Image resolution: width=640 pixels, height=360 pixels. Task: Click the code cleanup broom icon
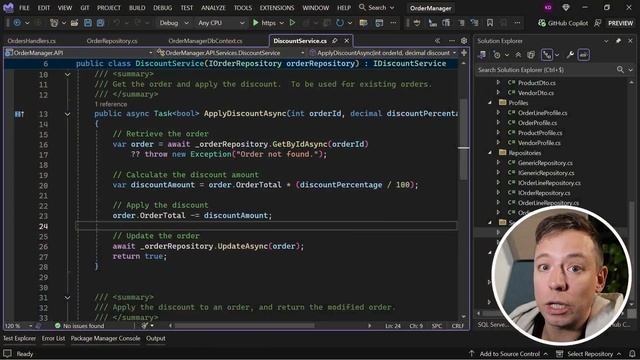(144, 326)
